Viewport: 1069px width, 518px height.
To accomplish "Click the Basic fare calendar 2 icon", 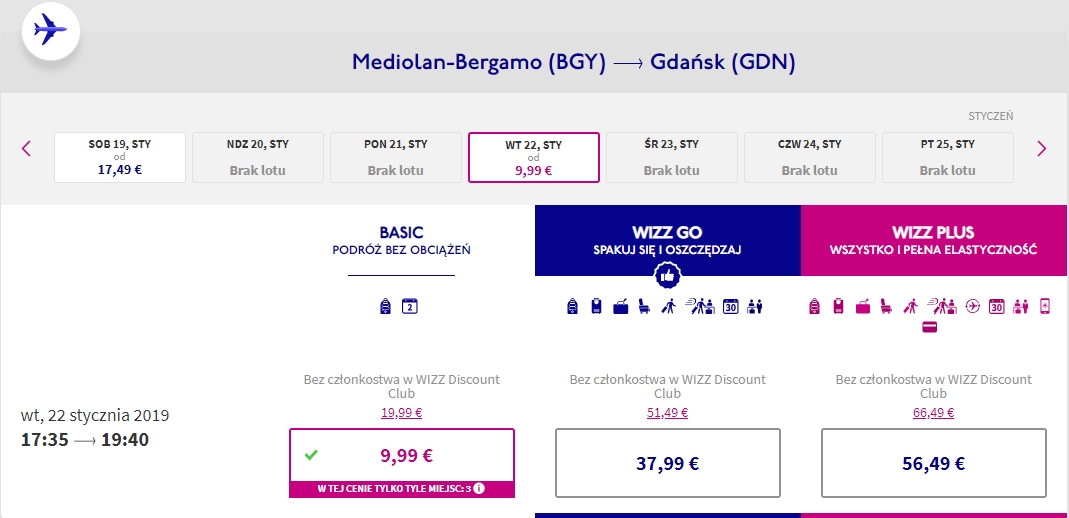I will (x=409, y=307).
